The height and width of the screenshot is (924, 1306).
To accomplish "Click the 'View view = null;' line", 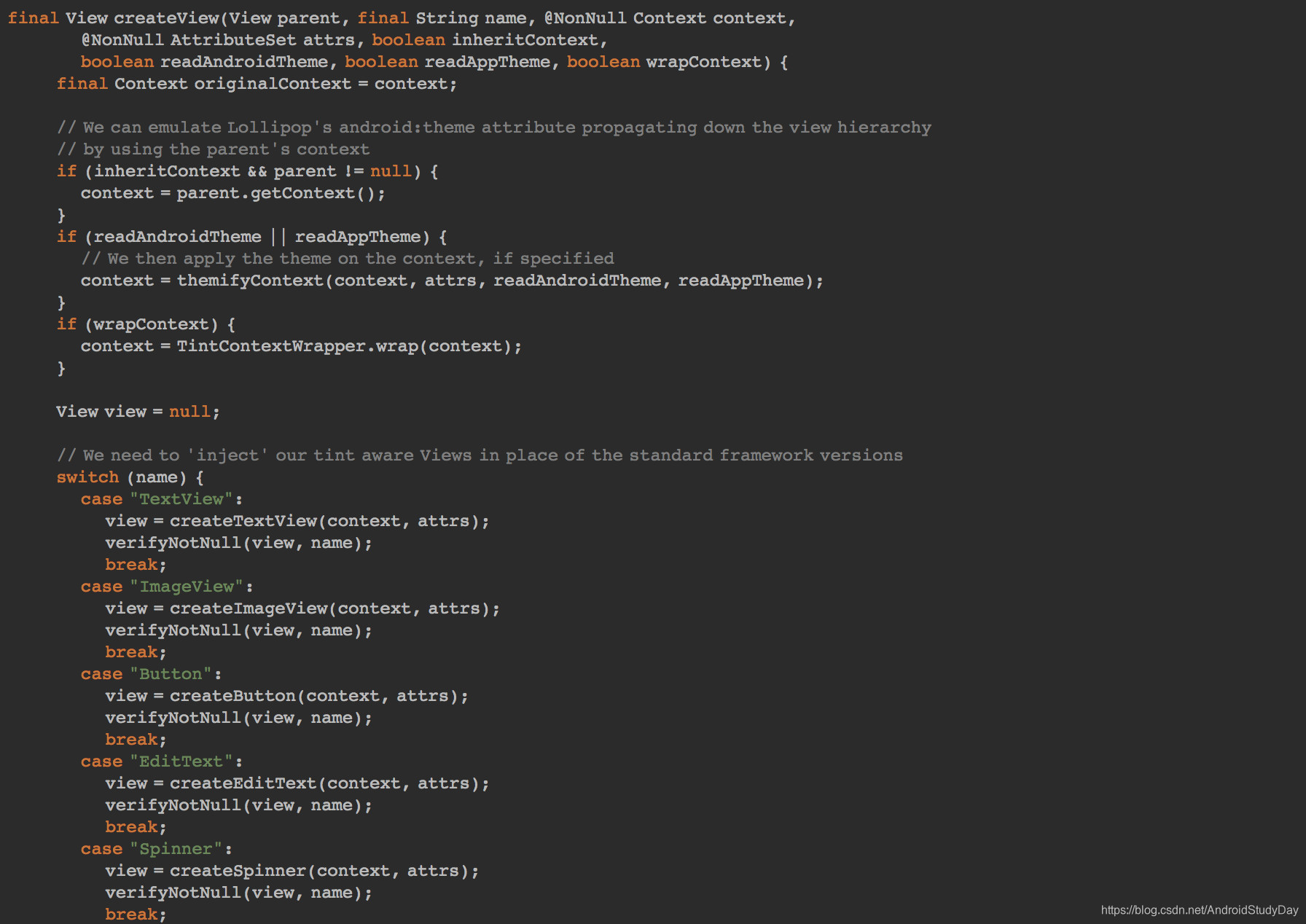I will [138, 412].
